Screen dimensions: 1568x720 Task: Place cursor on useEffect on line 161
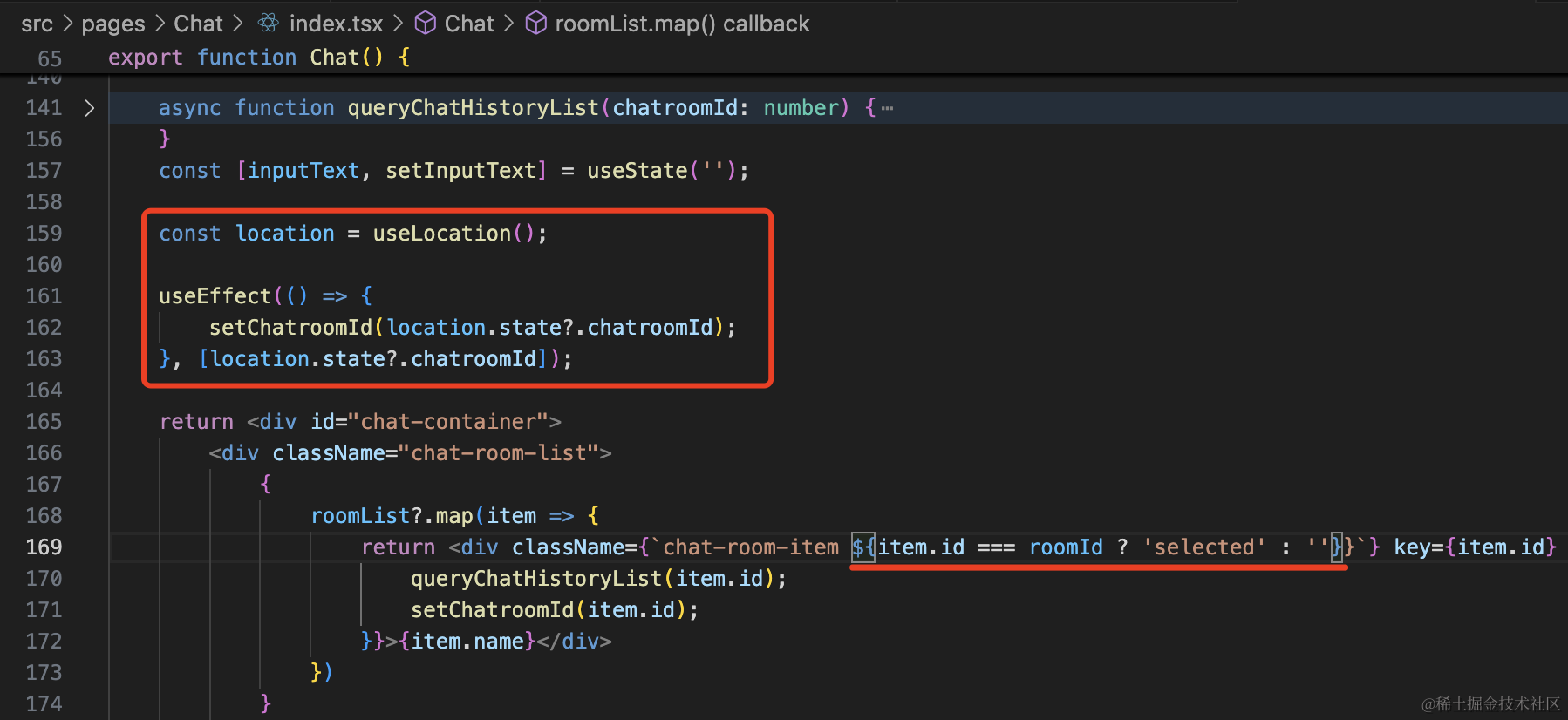pyautogui.click(x=215, y=296)
